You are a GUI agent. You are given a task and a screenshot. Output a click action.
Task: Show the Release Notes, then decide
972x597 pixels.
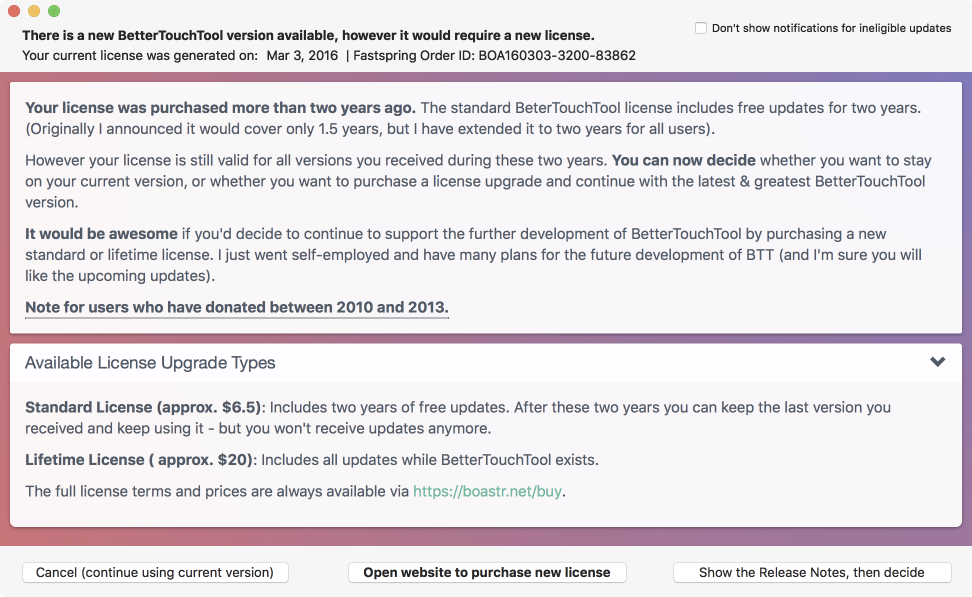click(x=811, y=572)
